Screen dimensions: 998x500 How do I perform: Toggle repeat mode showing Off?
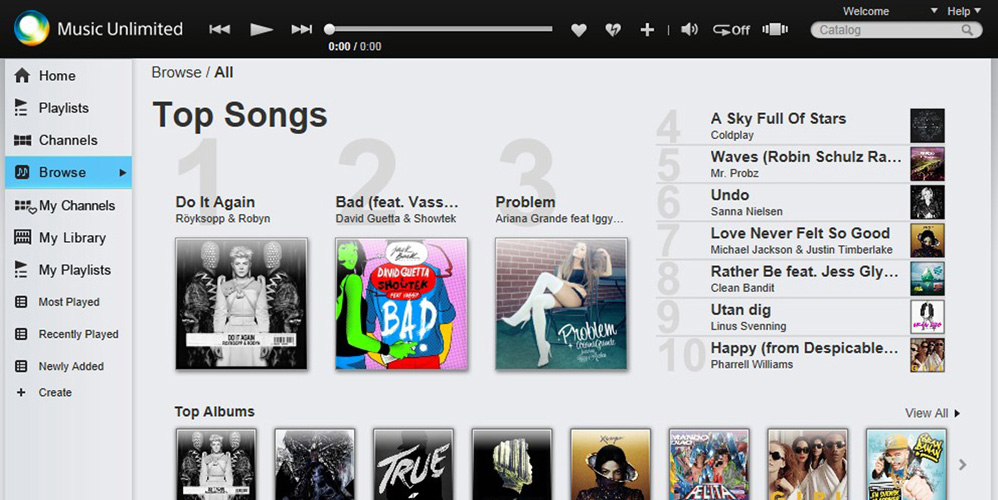click(x=731, y=30)
